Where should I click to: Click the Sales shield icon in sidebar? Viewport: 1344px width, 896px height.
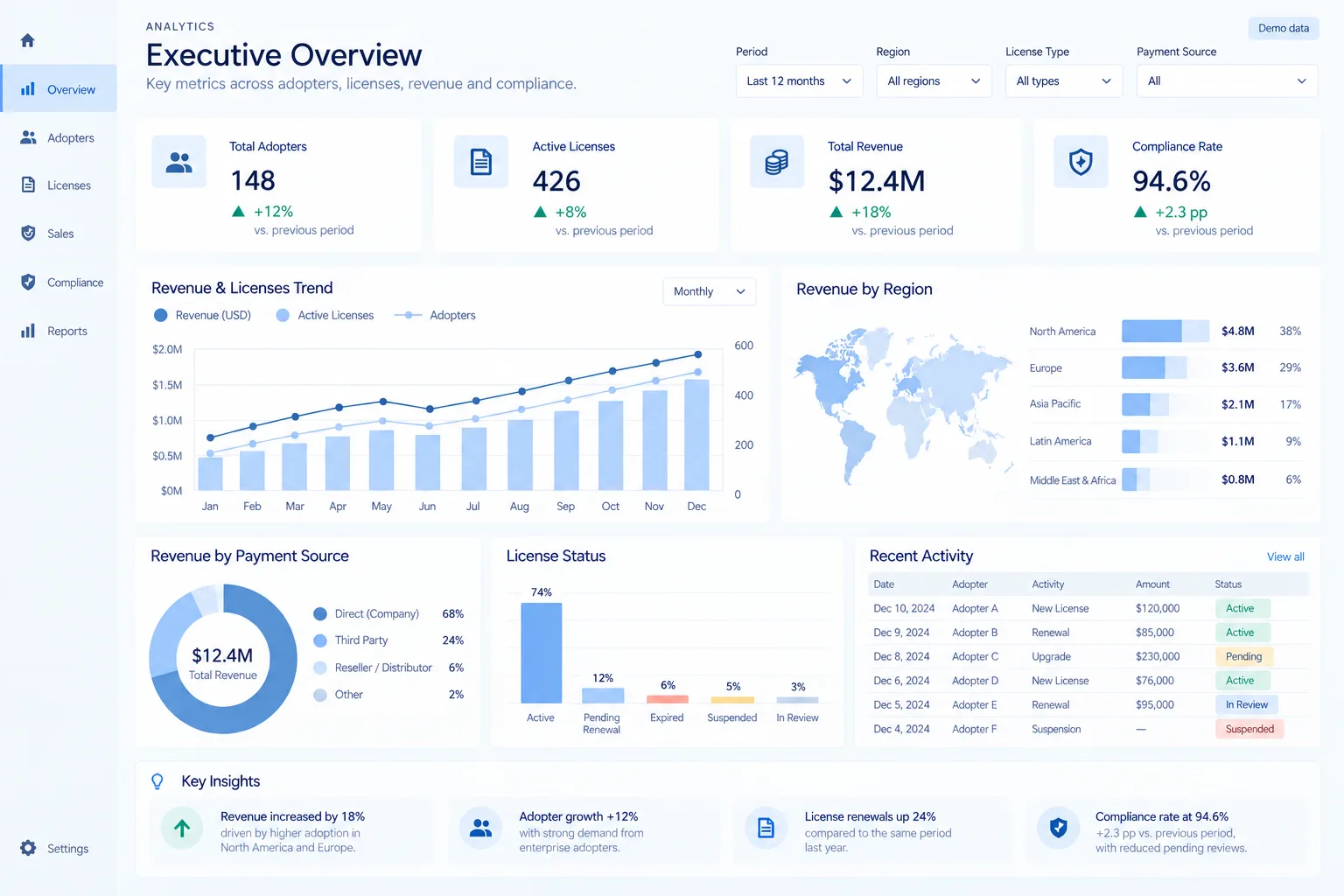(x=28, y=233)
